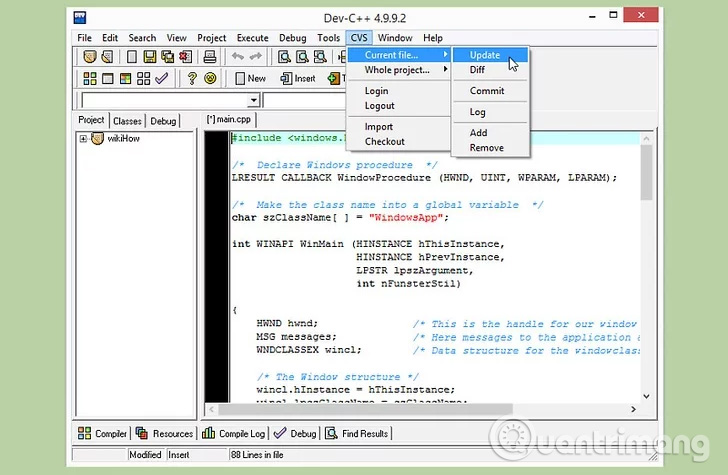Open the Help menu
The width and height of the screenshot is (728, 475).
[x=433, y=38]
